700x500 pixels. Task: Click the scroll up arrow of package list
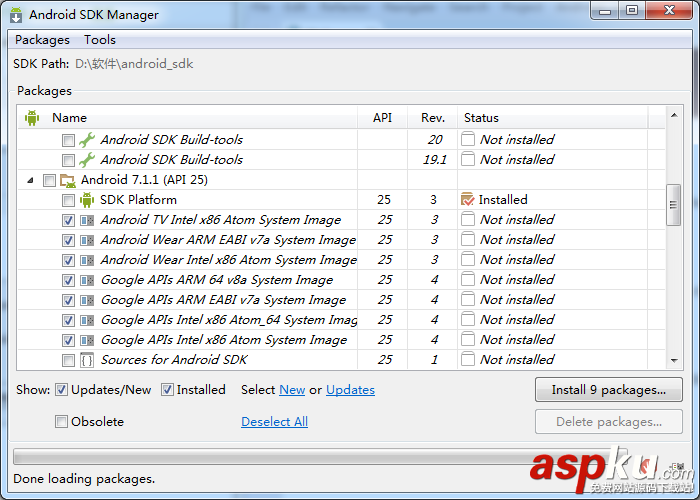point(674,116)
